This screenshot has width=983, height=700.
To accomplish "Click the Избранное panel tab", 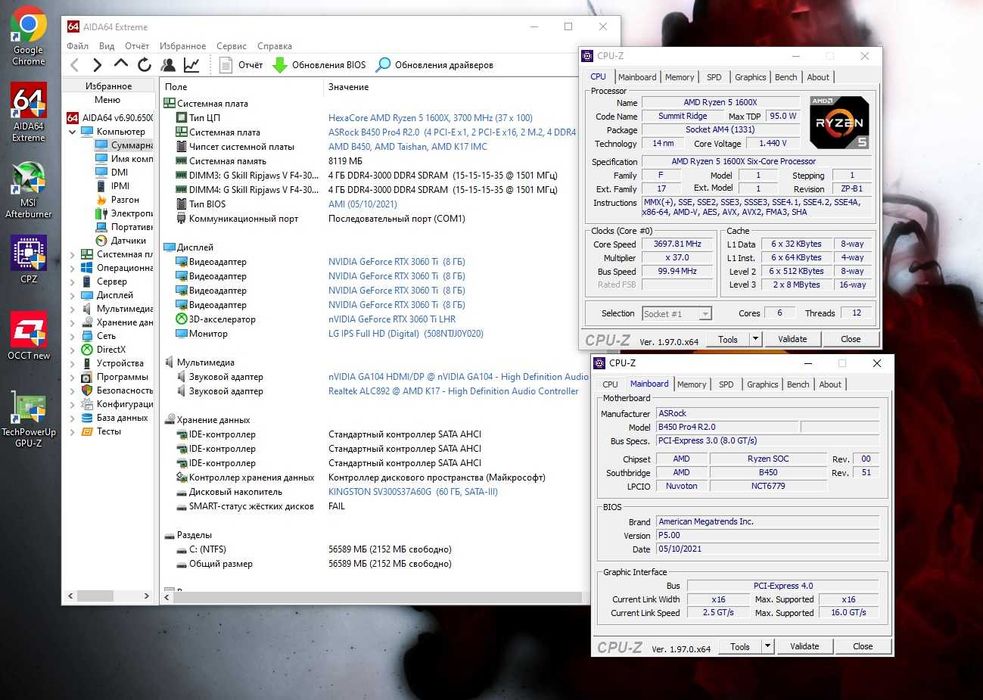I will [108, 86].
